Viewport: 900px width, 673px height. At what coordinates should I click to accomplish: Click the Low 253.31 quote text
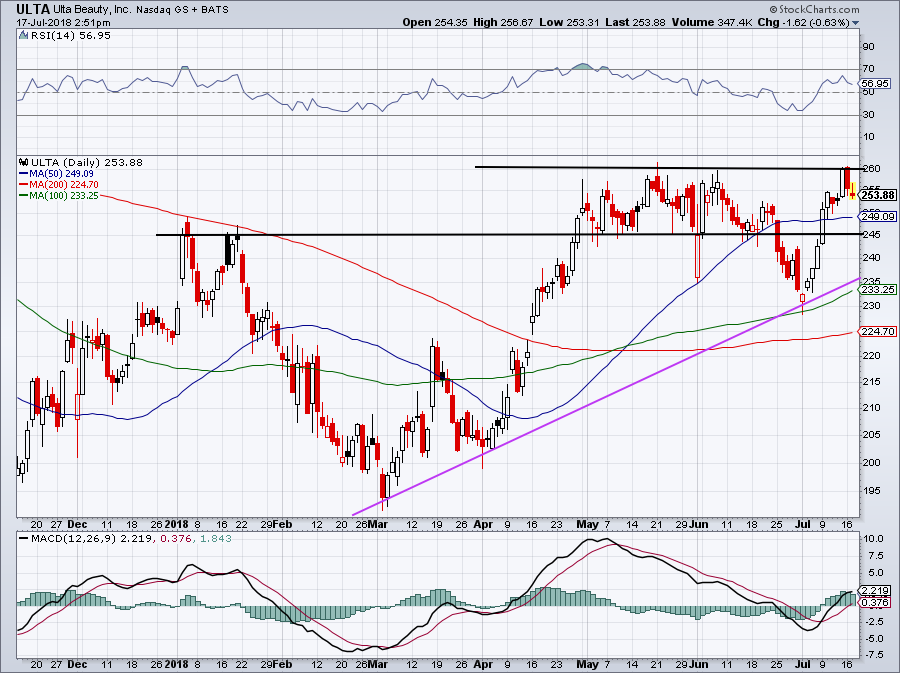point(569,22)
